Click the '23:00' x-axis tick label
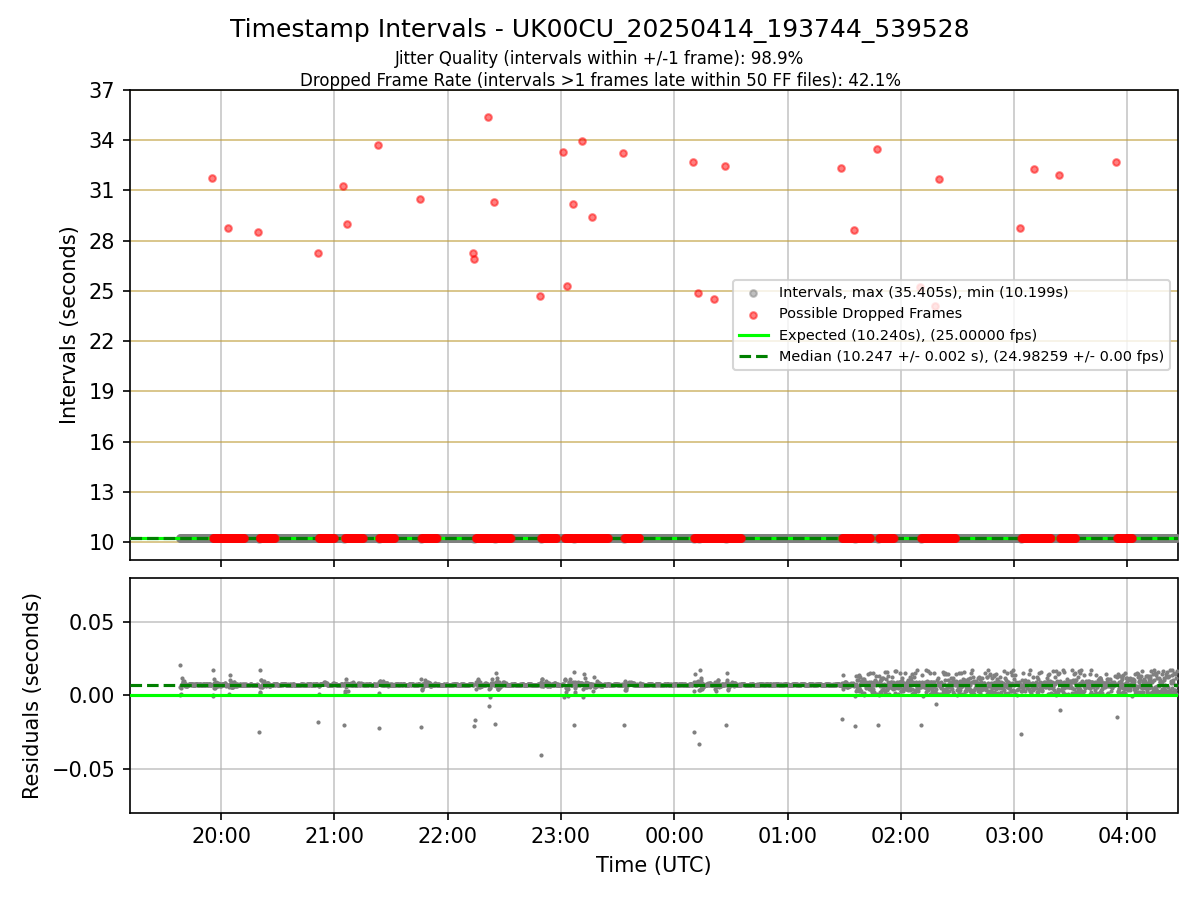The image size is (1200, 900). coord(560,836)
